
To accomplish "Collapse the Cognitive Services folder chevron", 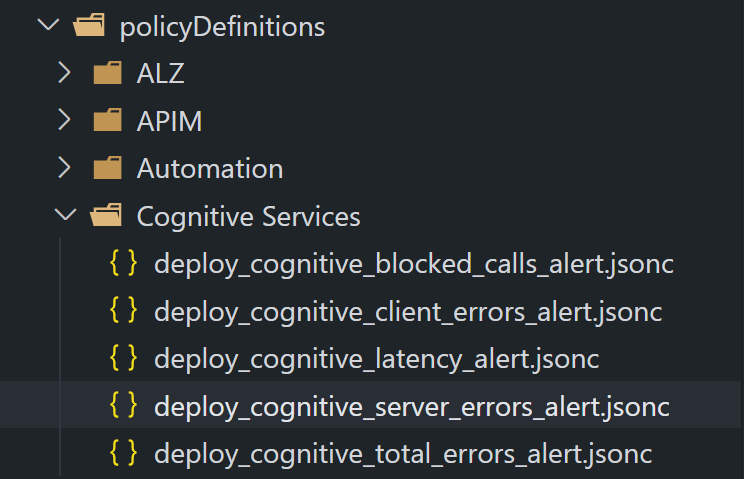I will (65, 214).
